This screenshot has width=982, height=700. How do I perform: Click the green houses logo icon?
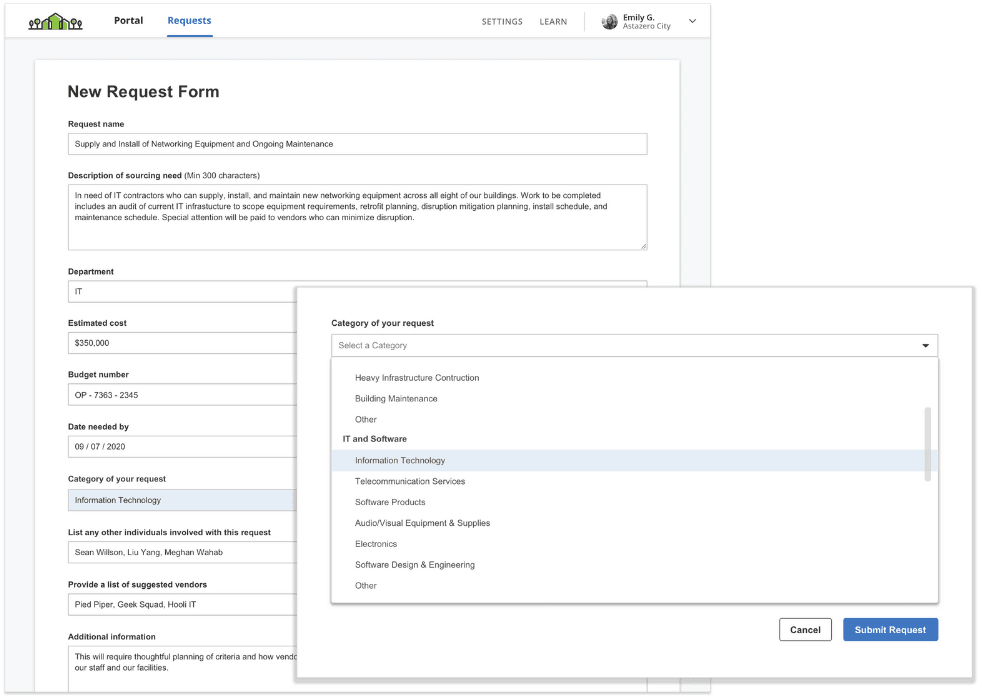click(x=55, y=21)
